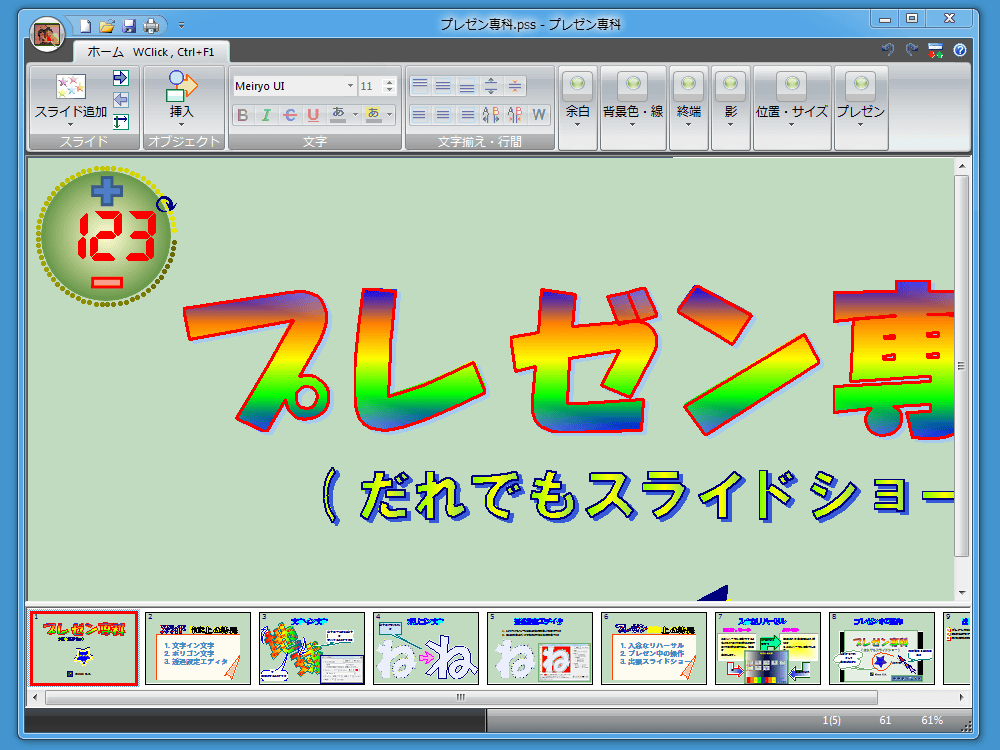Viewport: 1000px width, 750px height.
Task: Open the スライド追加 dropdown
Action: (71, 100)
